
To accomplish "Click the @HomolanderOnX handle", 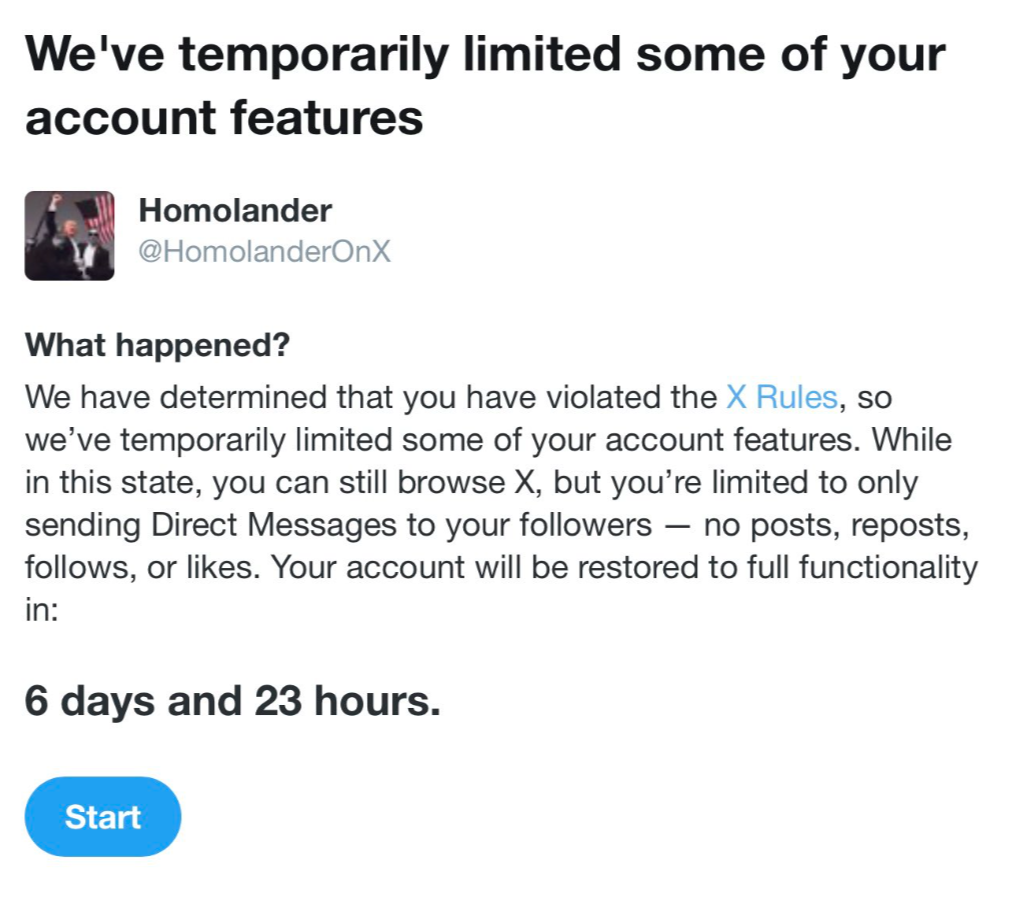I will [264, 252].
